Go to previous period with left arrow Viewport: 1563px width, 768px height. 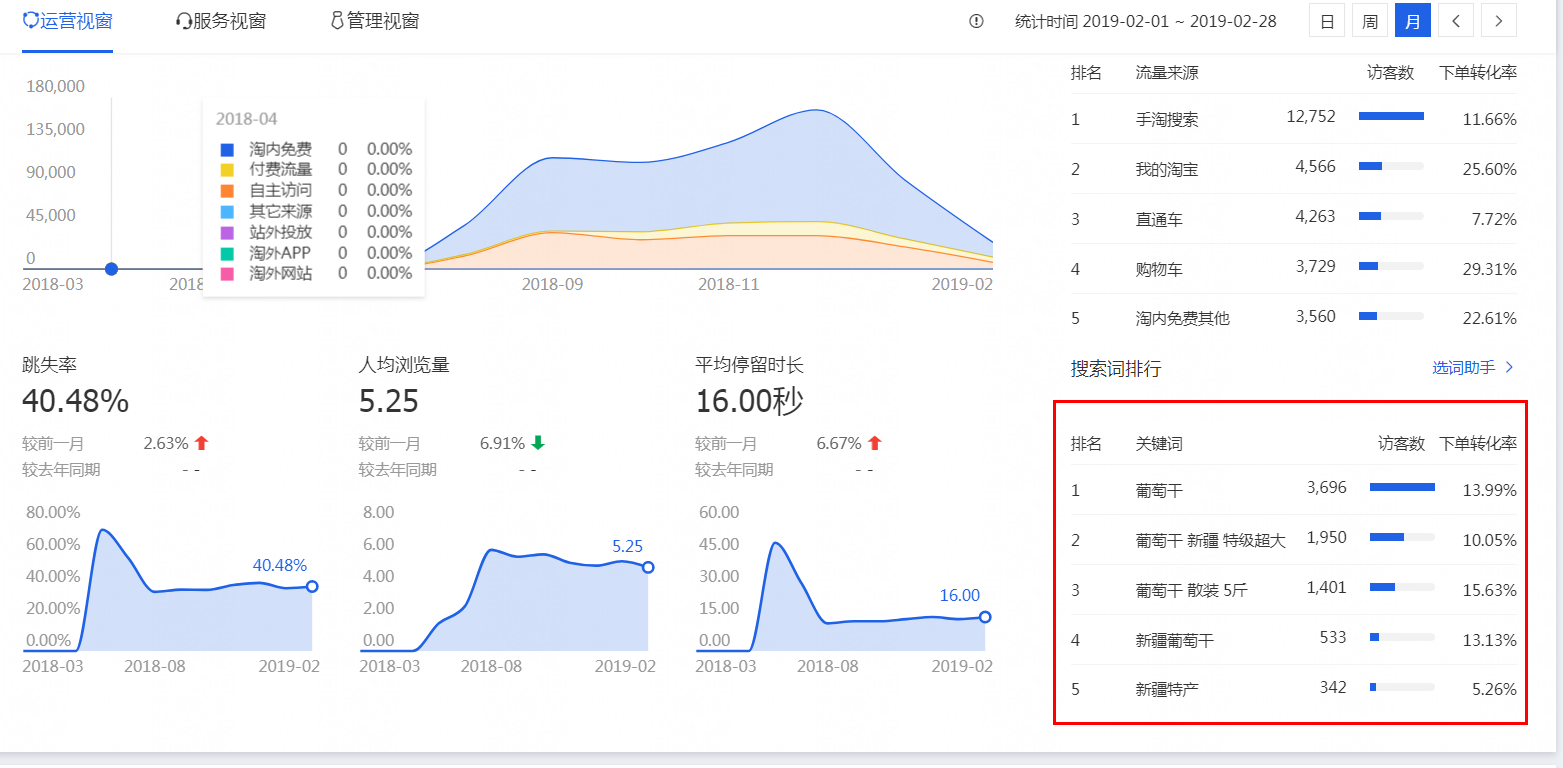point(1455,21)
